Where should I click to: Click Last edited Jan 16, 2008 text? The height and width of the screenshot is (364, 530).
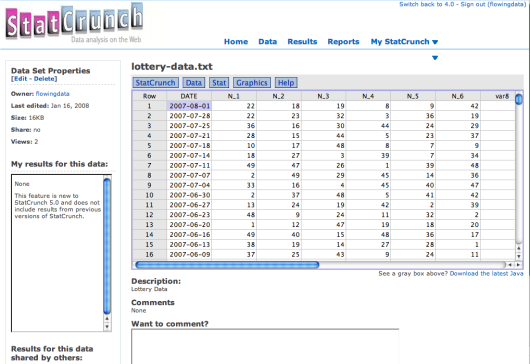(x=50, y=106)
